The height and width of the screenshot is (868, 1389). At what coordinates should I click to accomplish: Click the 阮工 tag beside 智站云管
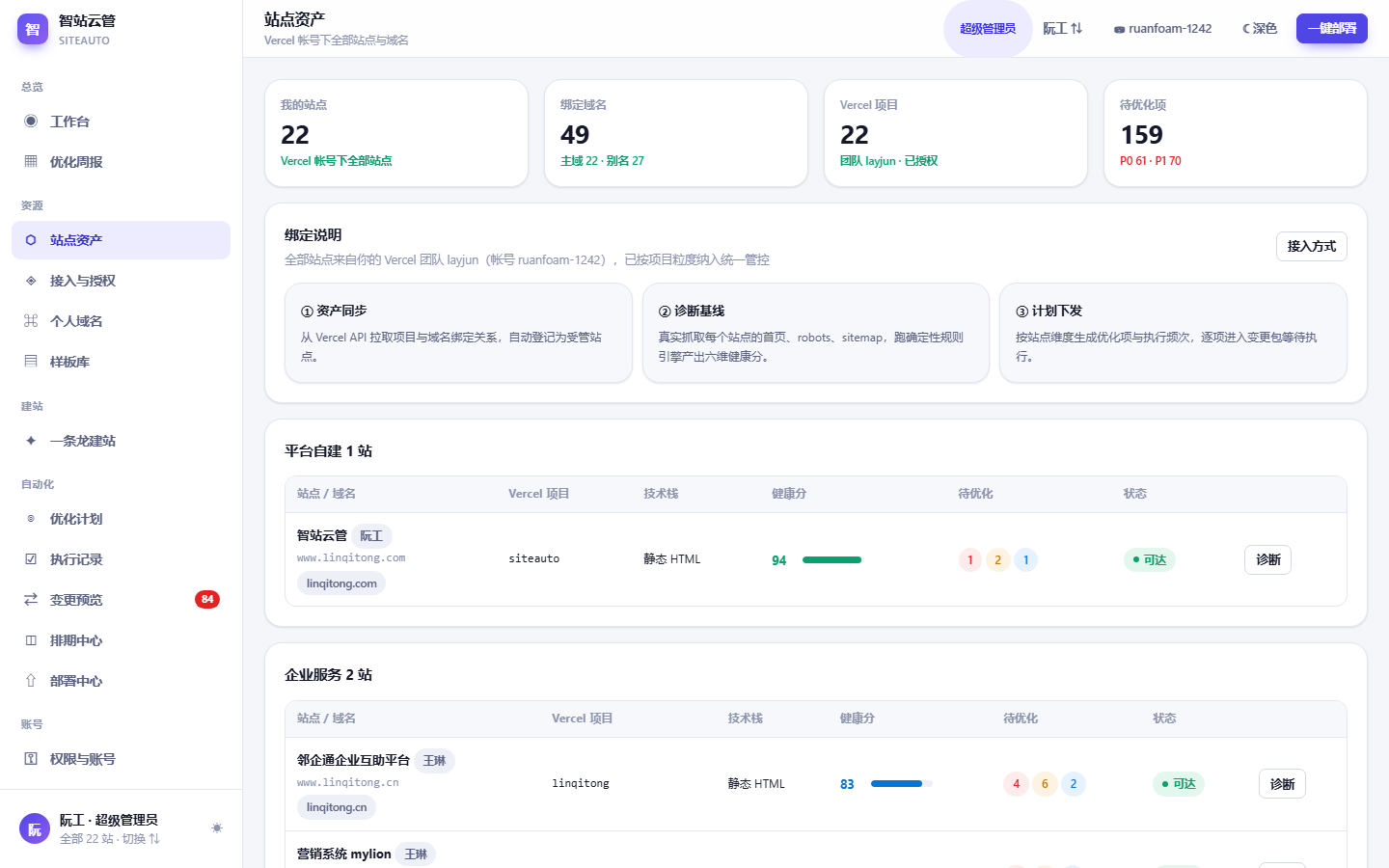(371, 536)
